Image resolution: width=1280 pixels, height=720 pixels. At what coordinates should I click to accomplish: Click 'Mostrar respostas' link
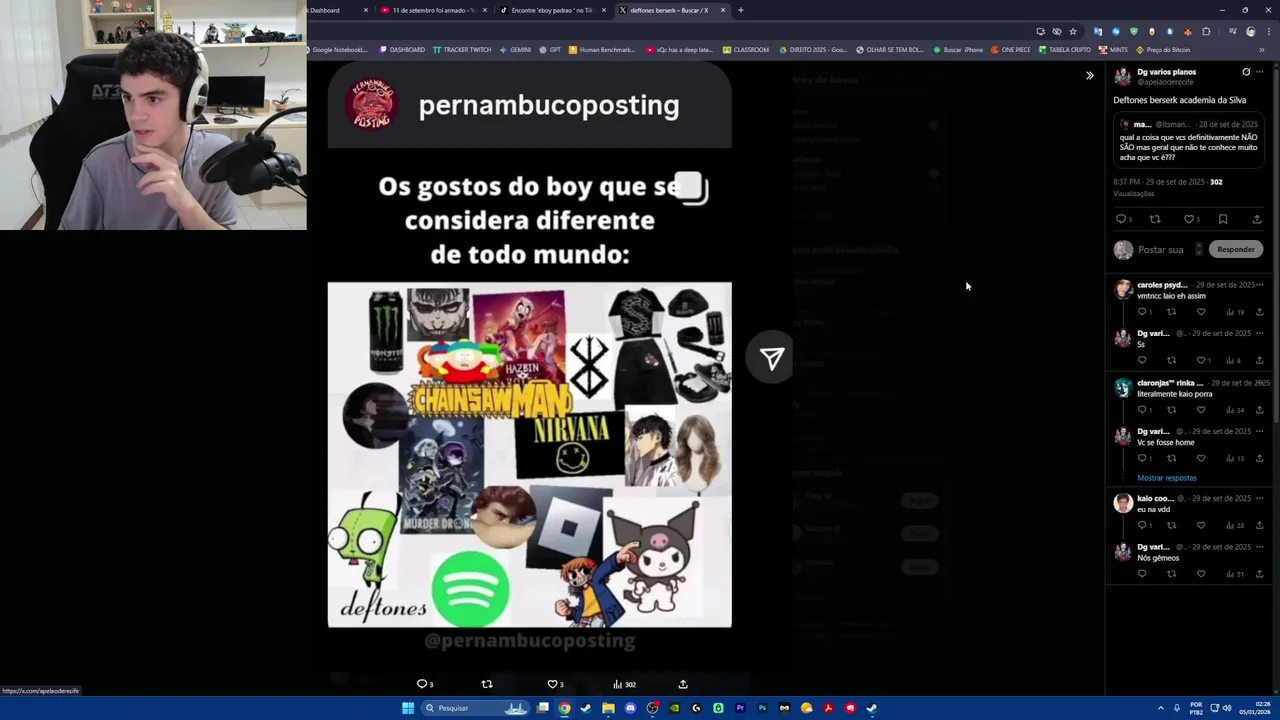coord(1167,478)
